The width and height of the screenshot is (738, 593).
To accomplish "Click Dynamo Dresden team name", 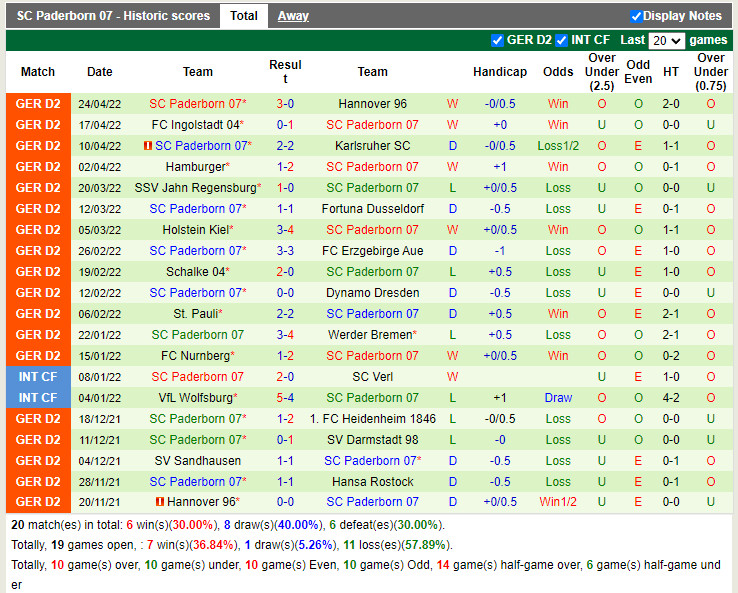I will pyautogui.click(x=372, y=293).
